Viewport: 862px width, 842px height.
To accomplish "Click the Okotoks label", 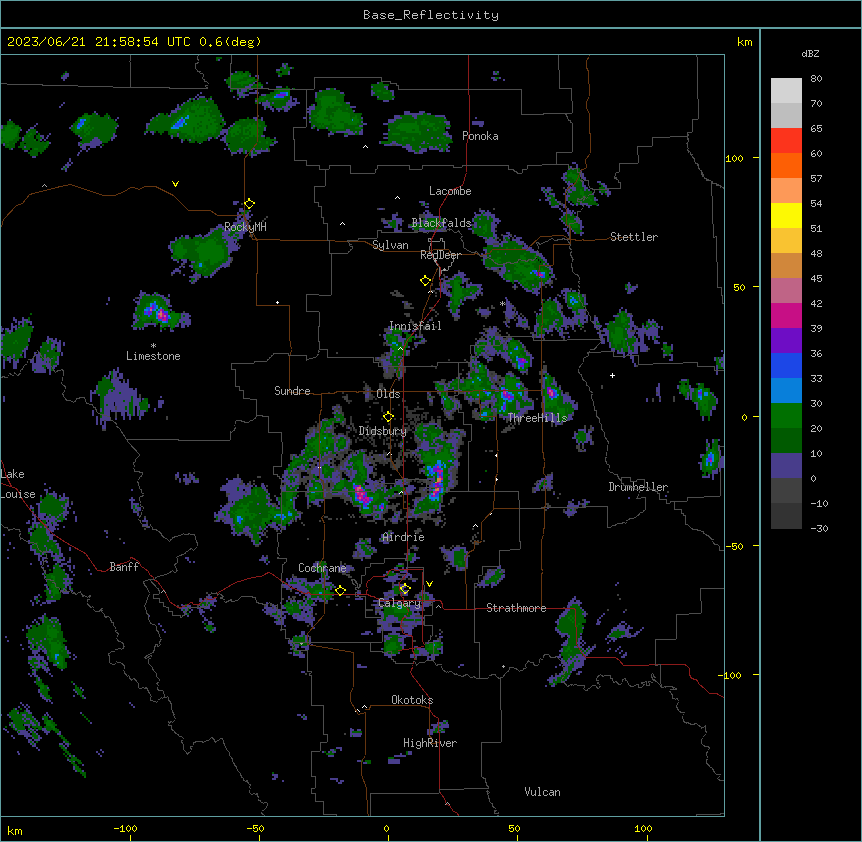I will [412, 700].
